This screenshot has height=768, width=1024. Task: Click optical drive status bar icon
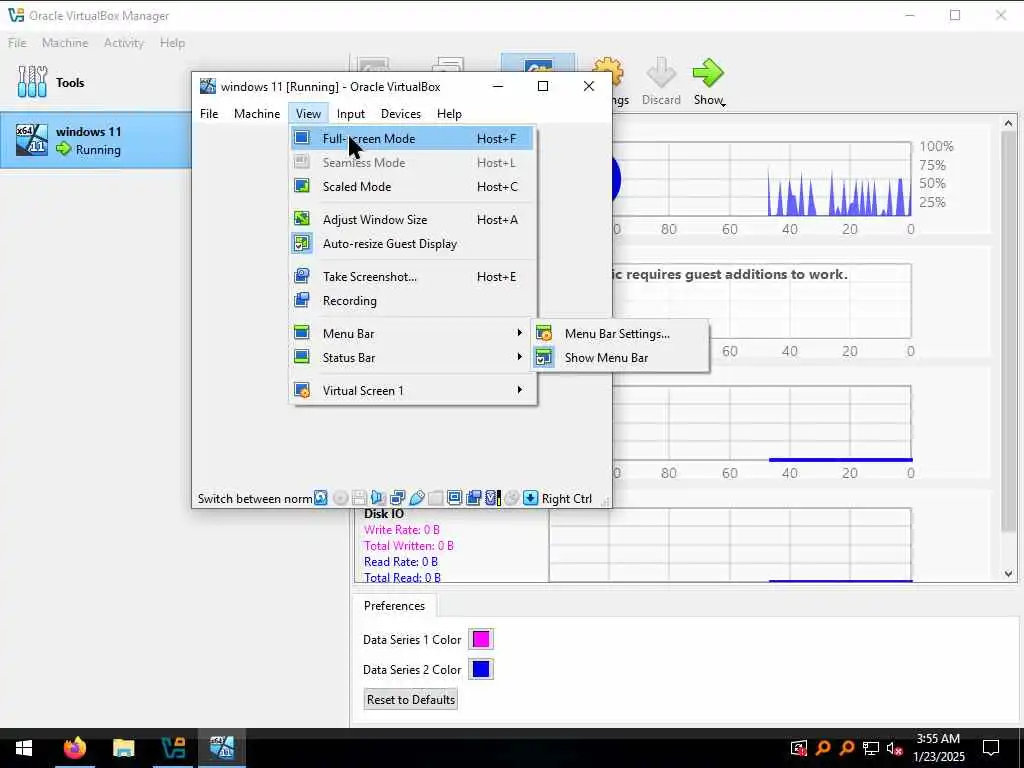click(x=340, y=498)
